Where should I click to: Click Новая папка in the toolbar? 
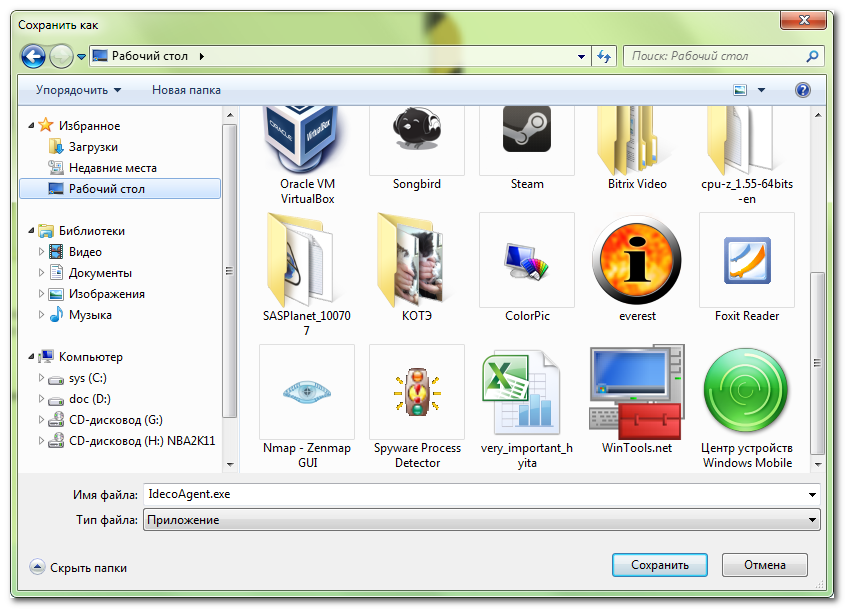click(186, 90)
